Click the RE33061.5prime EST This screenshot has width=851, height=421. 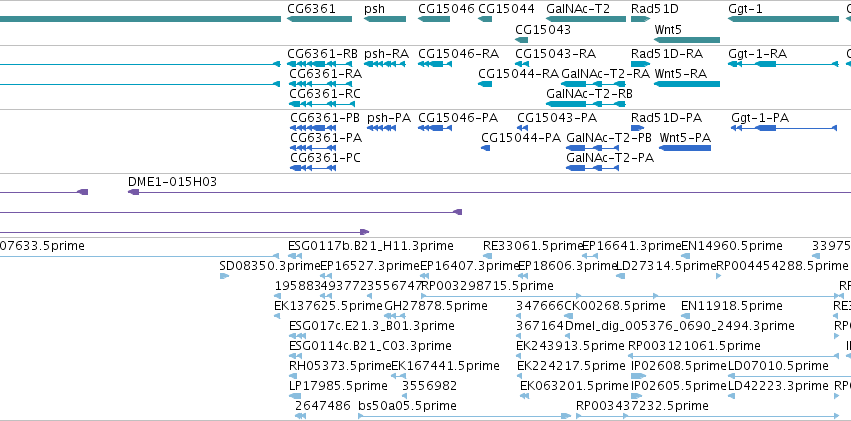coord(487,256)
